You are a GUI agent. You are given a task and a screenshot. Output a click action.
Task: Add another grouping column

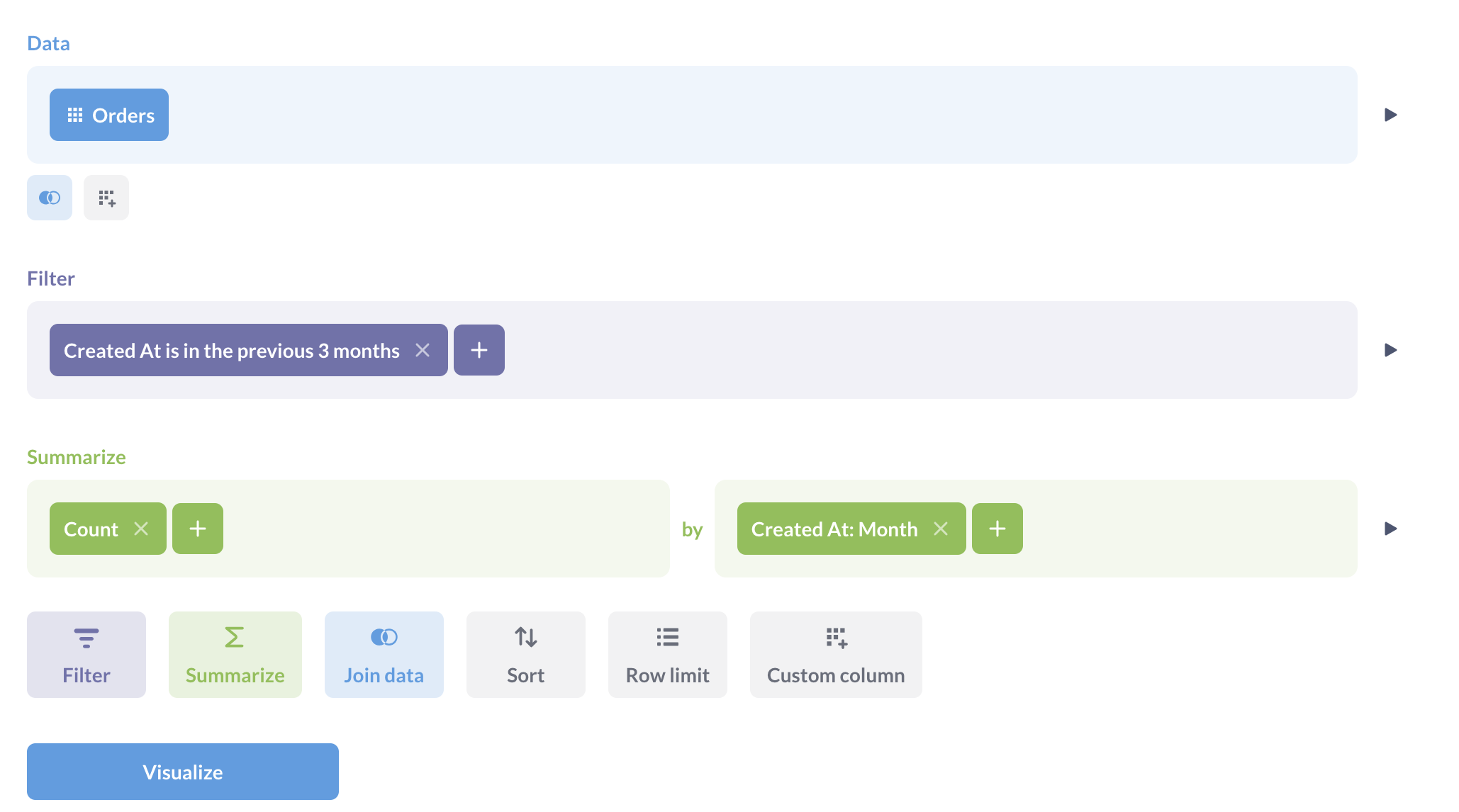997,528
